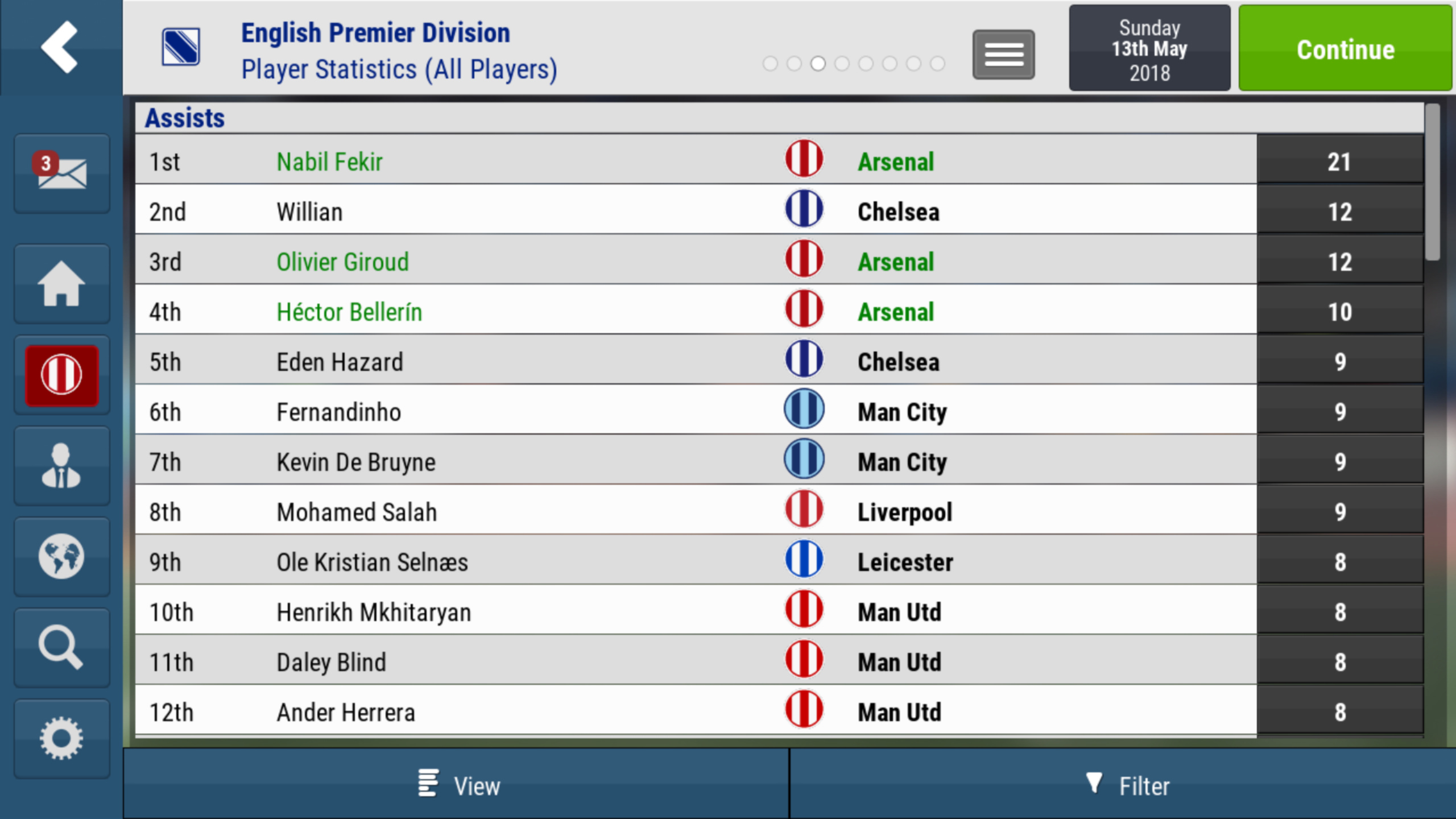
Task: Open the club badge icon in sidebar
Action: [x=61, y=375]
